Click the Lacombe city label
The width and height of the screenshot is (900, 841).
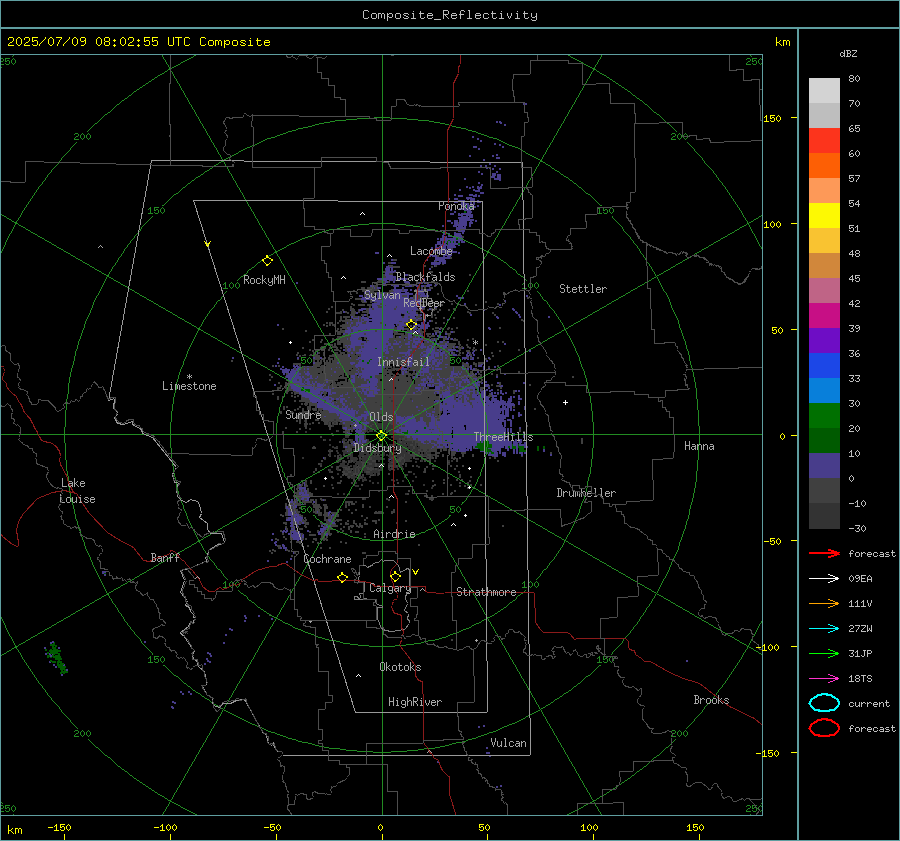(x=431, y=251)
